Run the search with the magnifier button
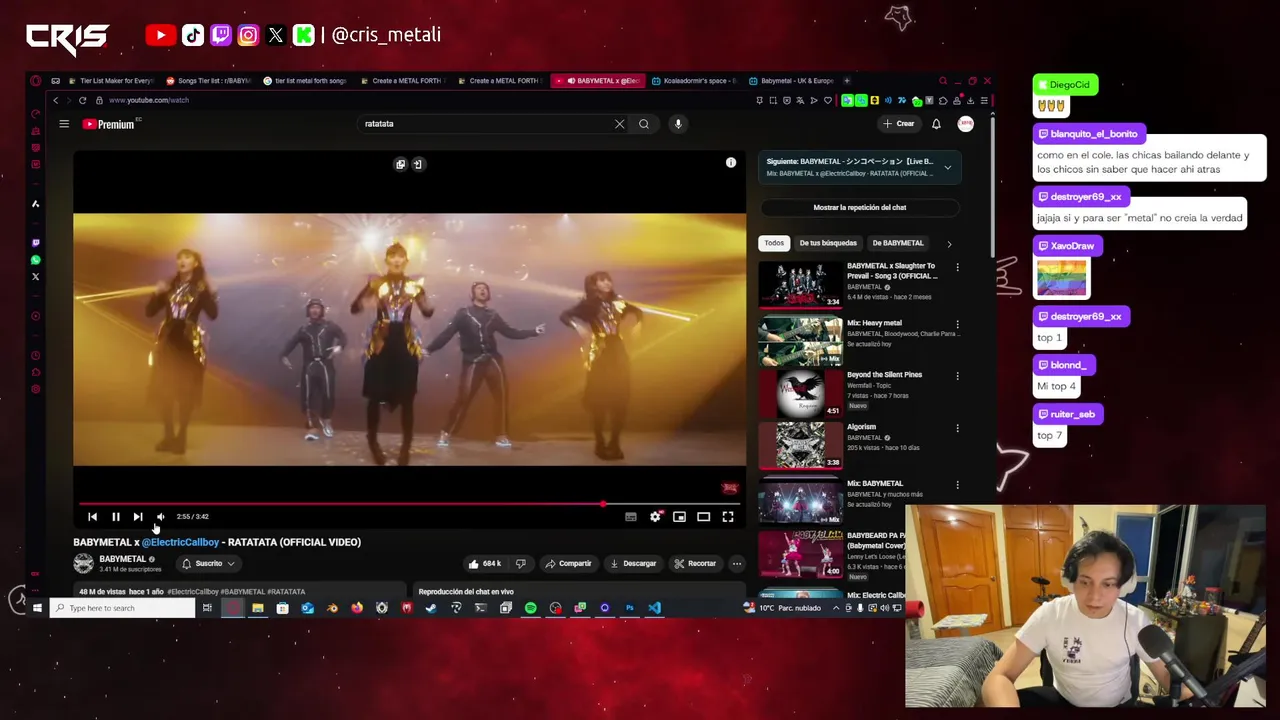1280x720 pixels. click(x=644, y=124)
